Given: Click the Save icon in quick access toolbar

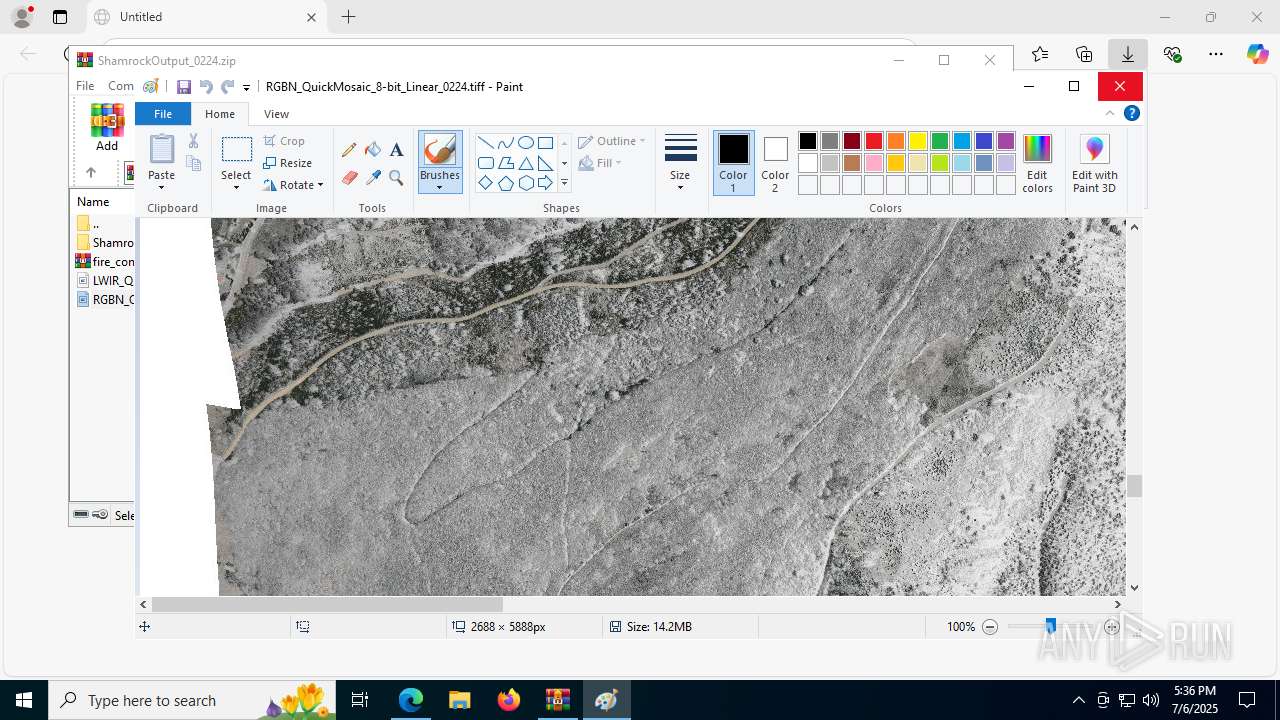Looking at the screenshot, I should (184, 87).
